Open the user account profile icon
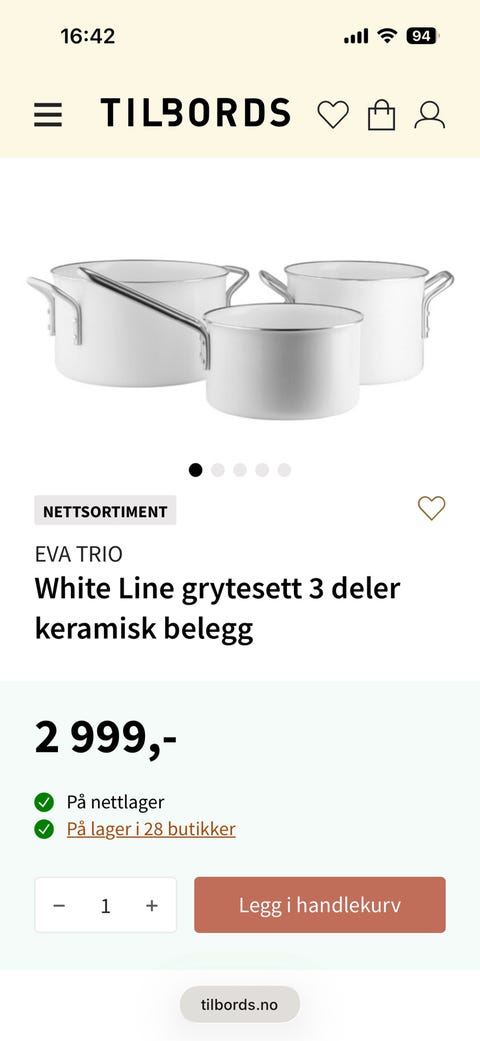 pos(430,115)
